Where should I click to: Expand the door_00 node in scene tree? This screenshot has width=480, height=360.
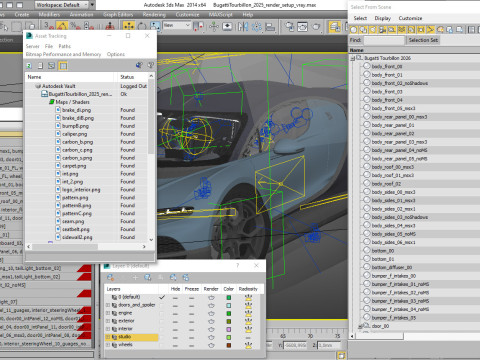point(360,326)
